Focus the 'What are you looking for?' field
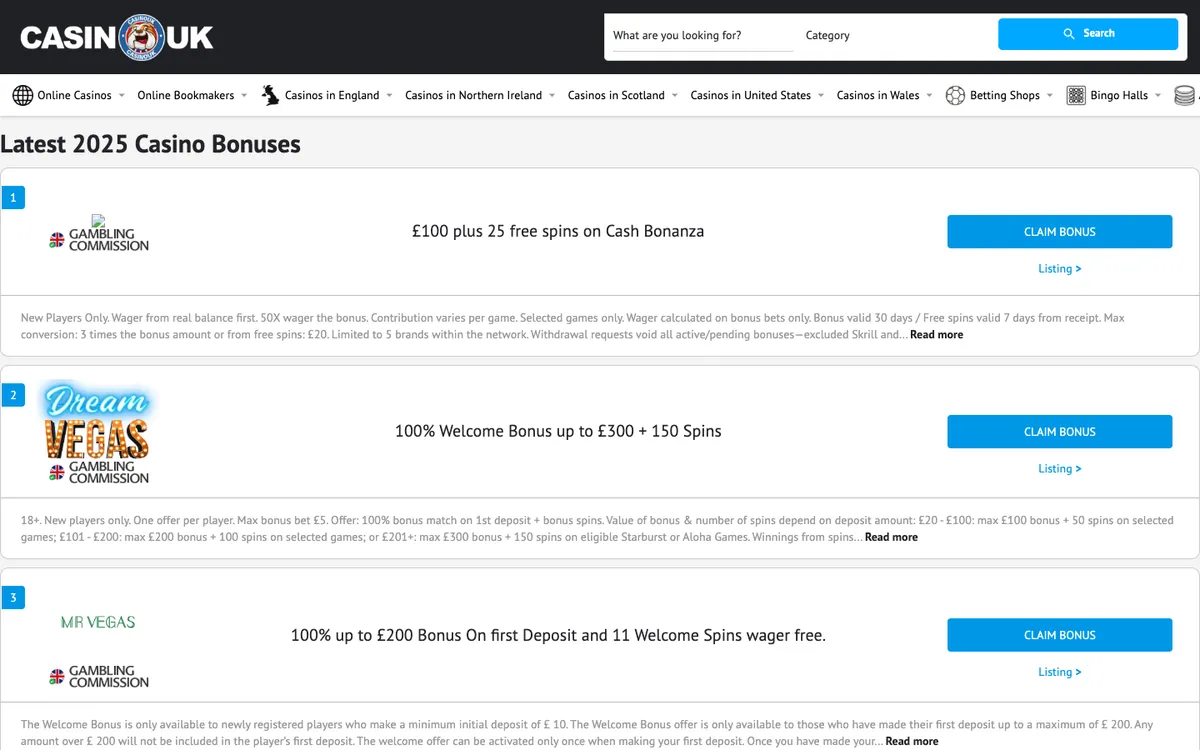1200x750 pixels. [x=703, y=35]
